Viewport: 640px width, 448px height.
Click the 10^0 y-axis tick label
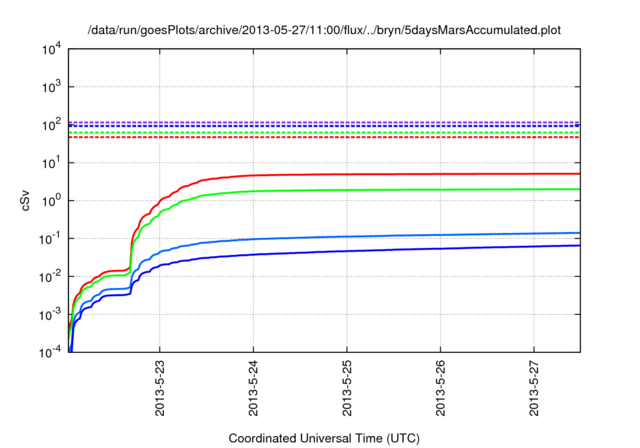(51, 201)
